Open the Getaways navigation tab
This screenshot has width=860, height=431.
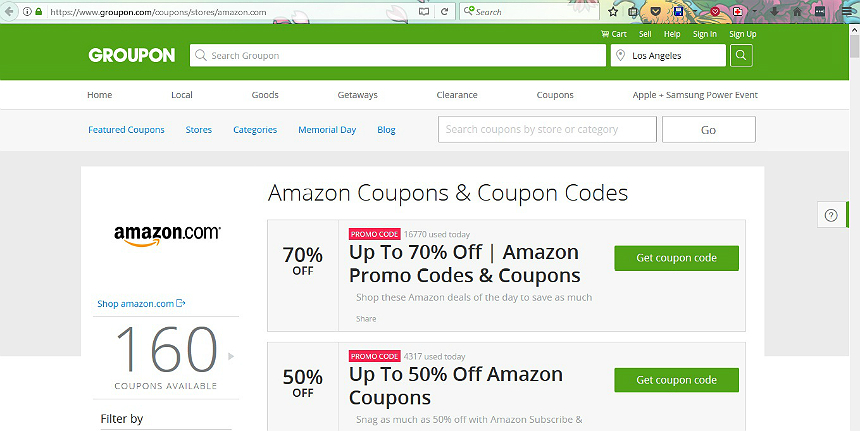[358, 95]
